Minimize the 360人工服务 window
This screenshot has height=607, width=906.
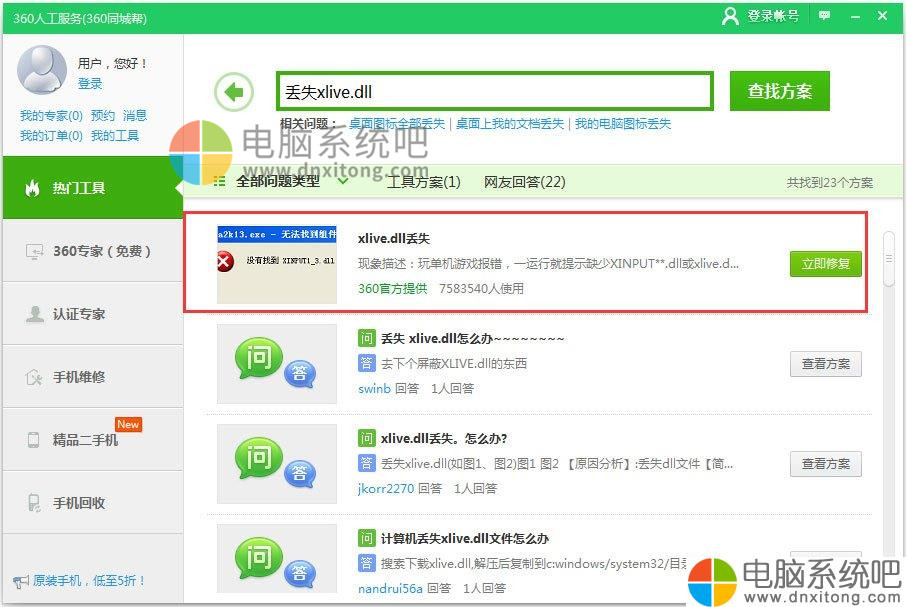click(x=855, y=16)
